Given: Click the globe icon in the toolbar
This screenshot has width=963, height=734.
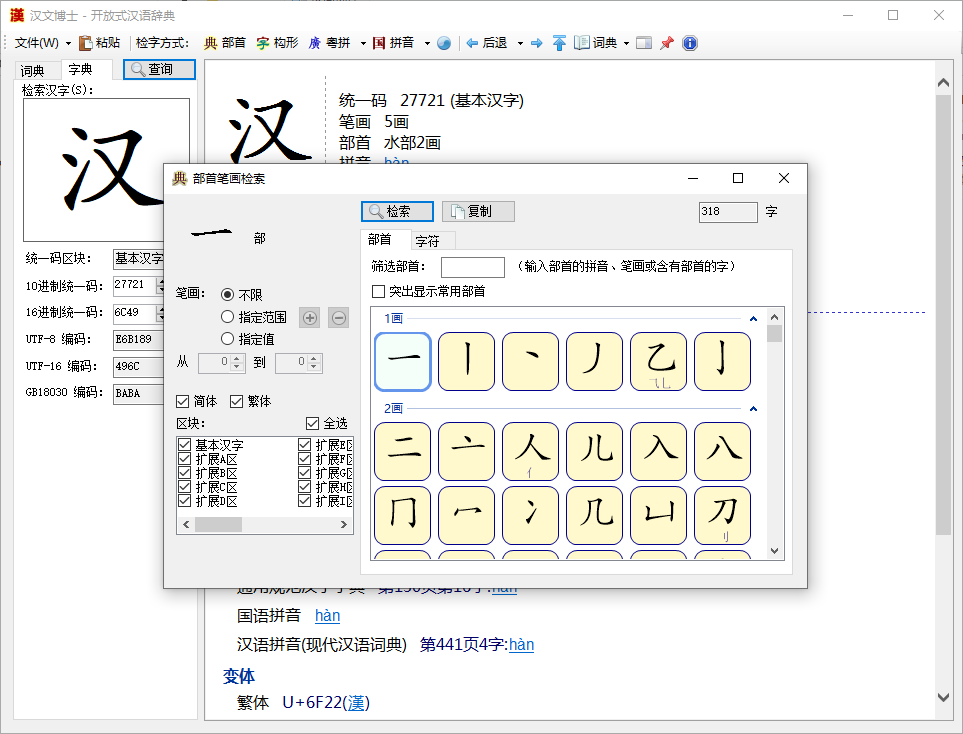Looking at the screenshot, I should [444, 43].
